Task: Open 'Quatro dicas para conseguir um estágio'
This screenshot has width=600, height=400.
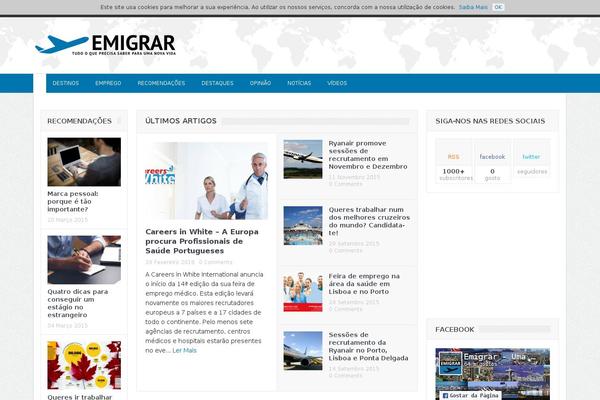Action: 78,303
